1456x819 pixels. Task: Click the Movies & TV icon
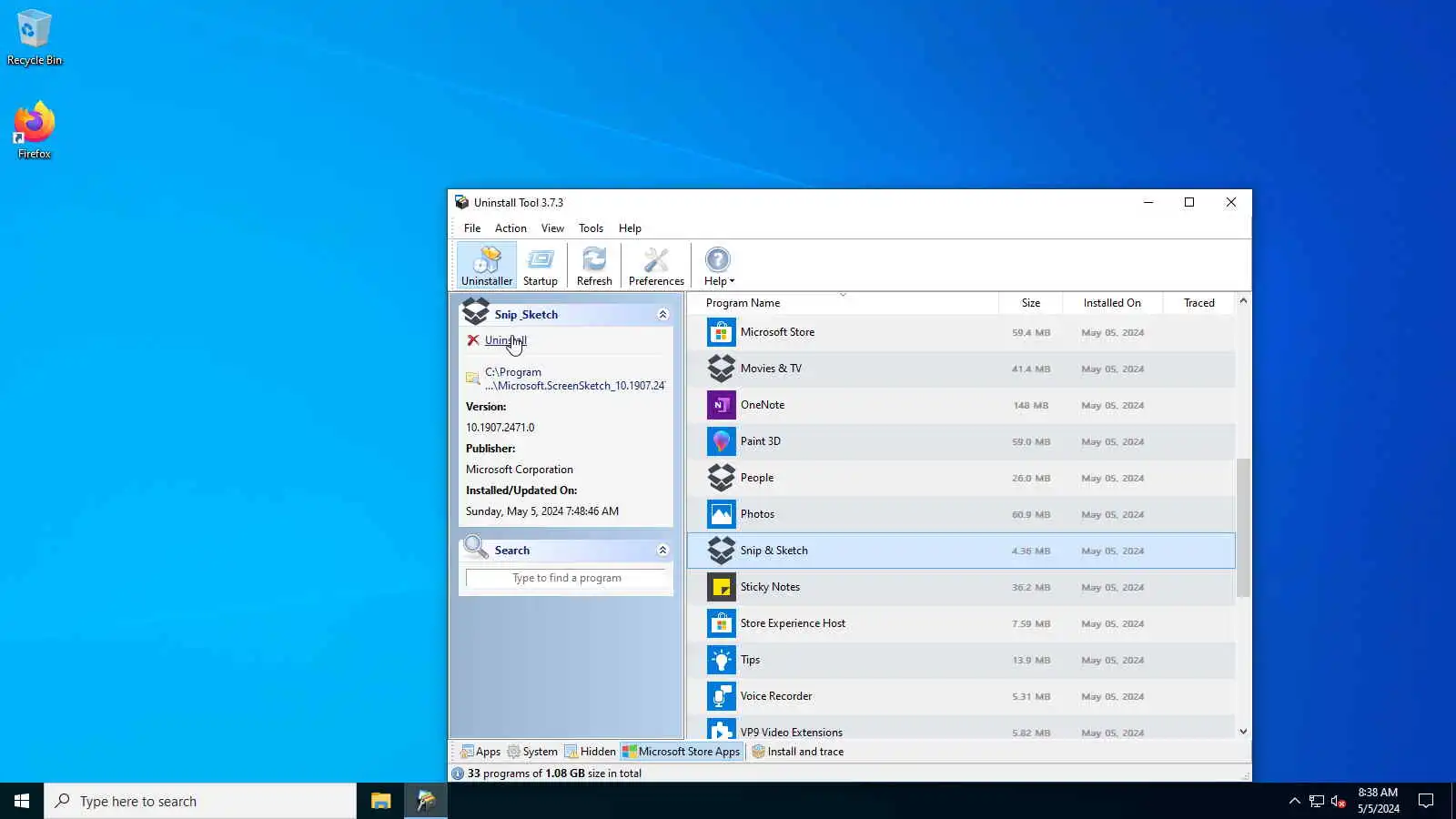point(721,369)
